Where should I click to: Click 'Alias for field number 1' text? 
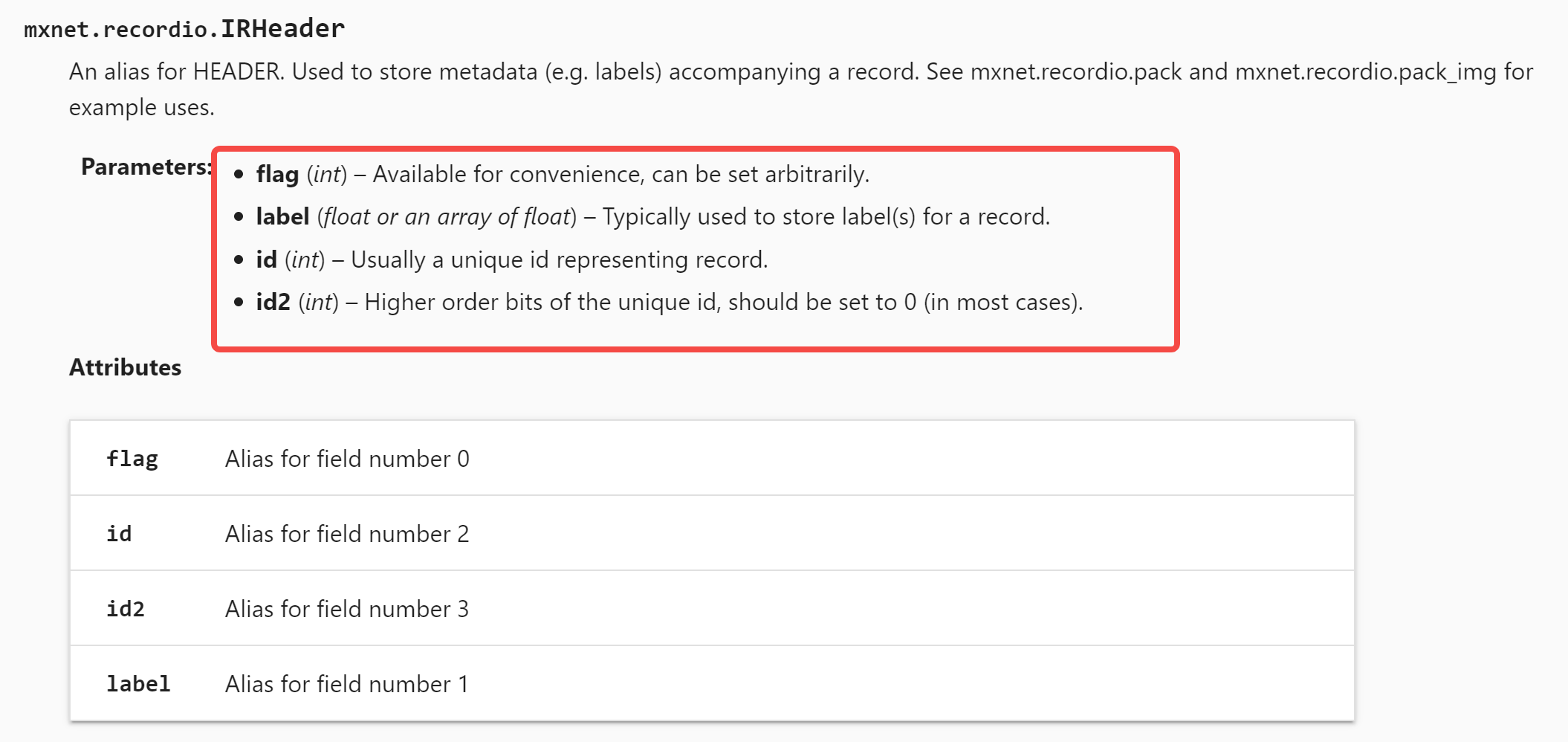coord(347,684)
